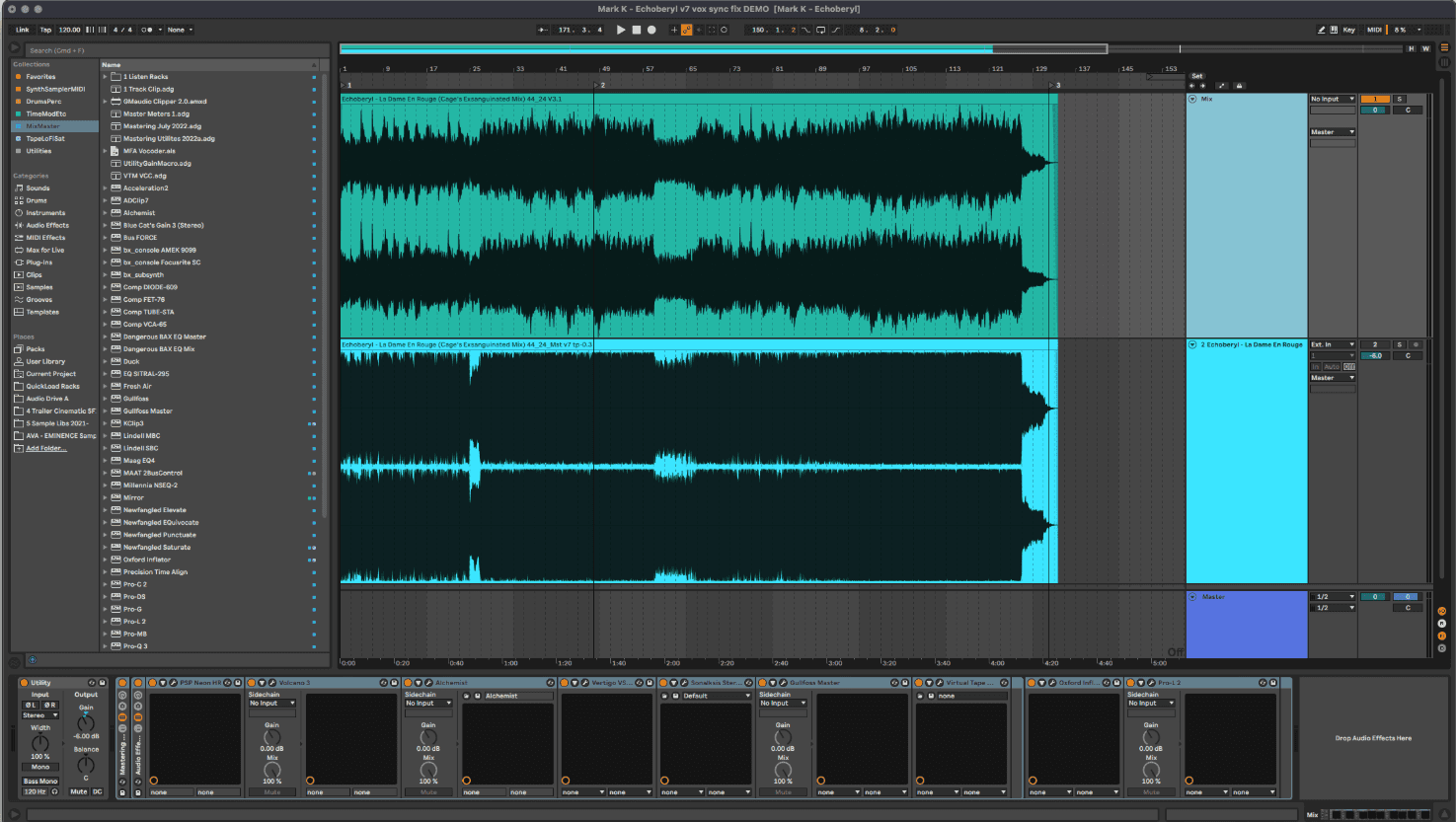
Task: Toggle Mono switch in Utility
Action: (40, 767)
